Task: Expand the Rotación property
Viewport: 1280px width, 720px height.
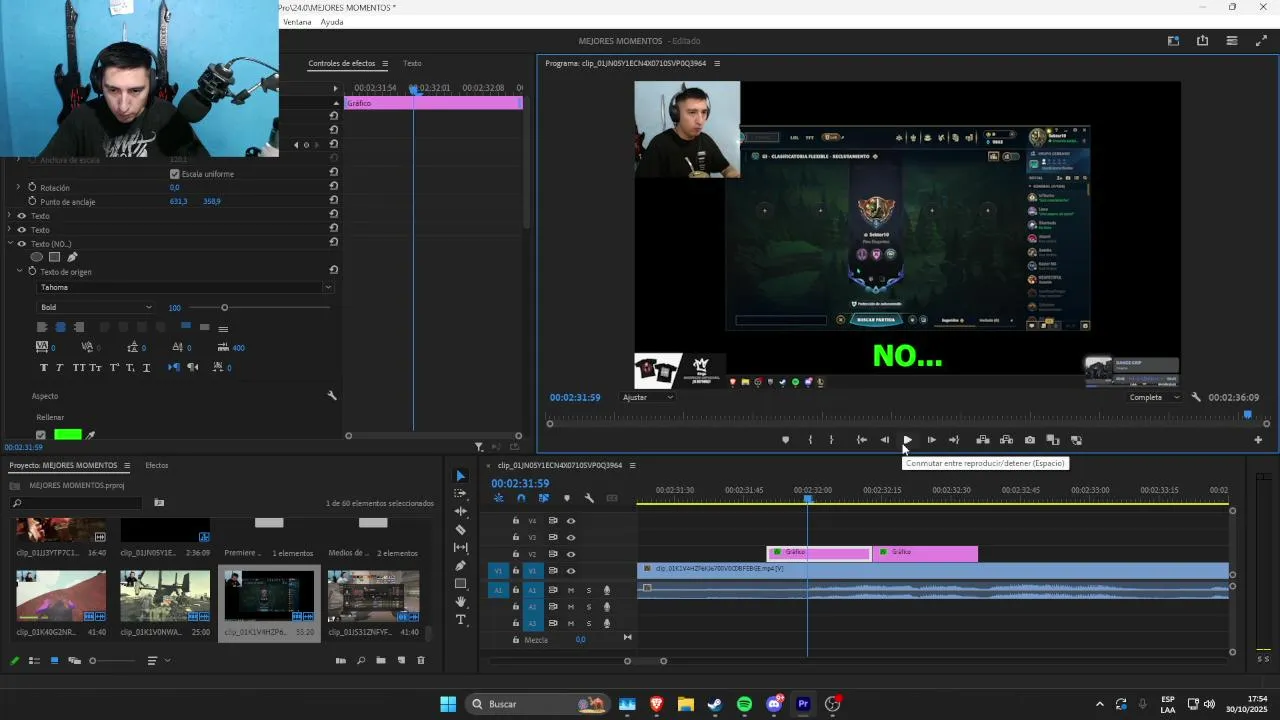Action: click(x=18, y=187)
